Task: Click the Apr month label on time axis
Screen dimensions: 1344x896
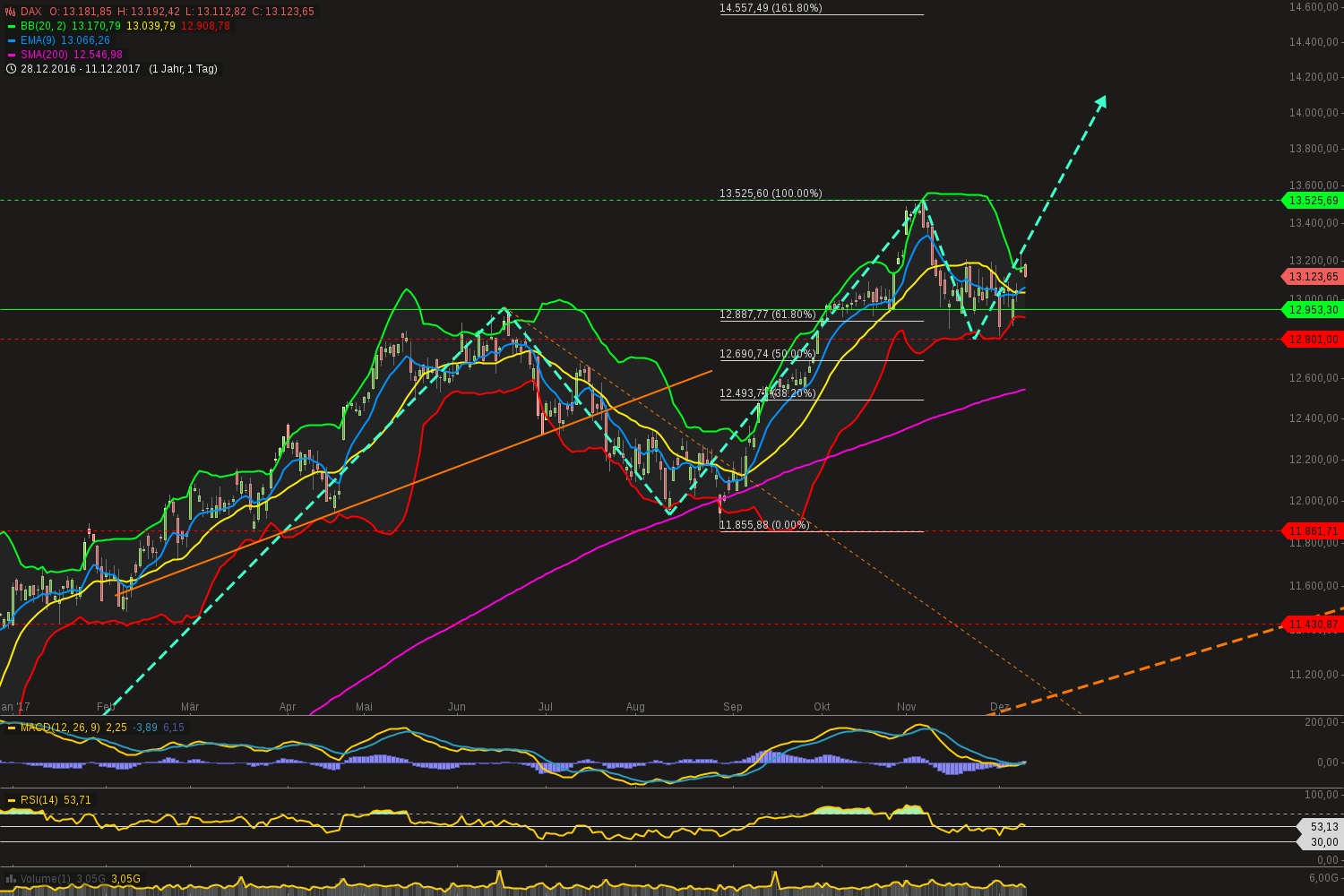Action: click(x=288, y=707)
